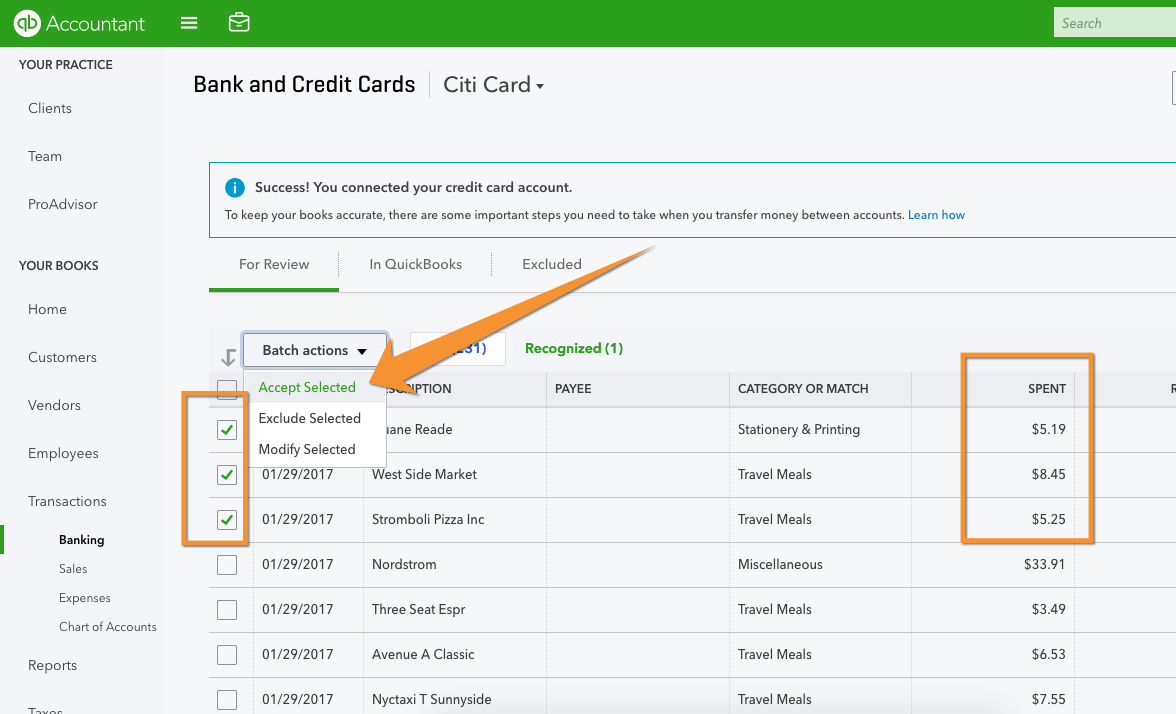
Task: Click the $7.55 spent amount
Action: [x=1048, y=699]
